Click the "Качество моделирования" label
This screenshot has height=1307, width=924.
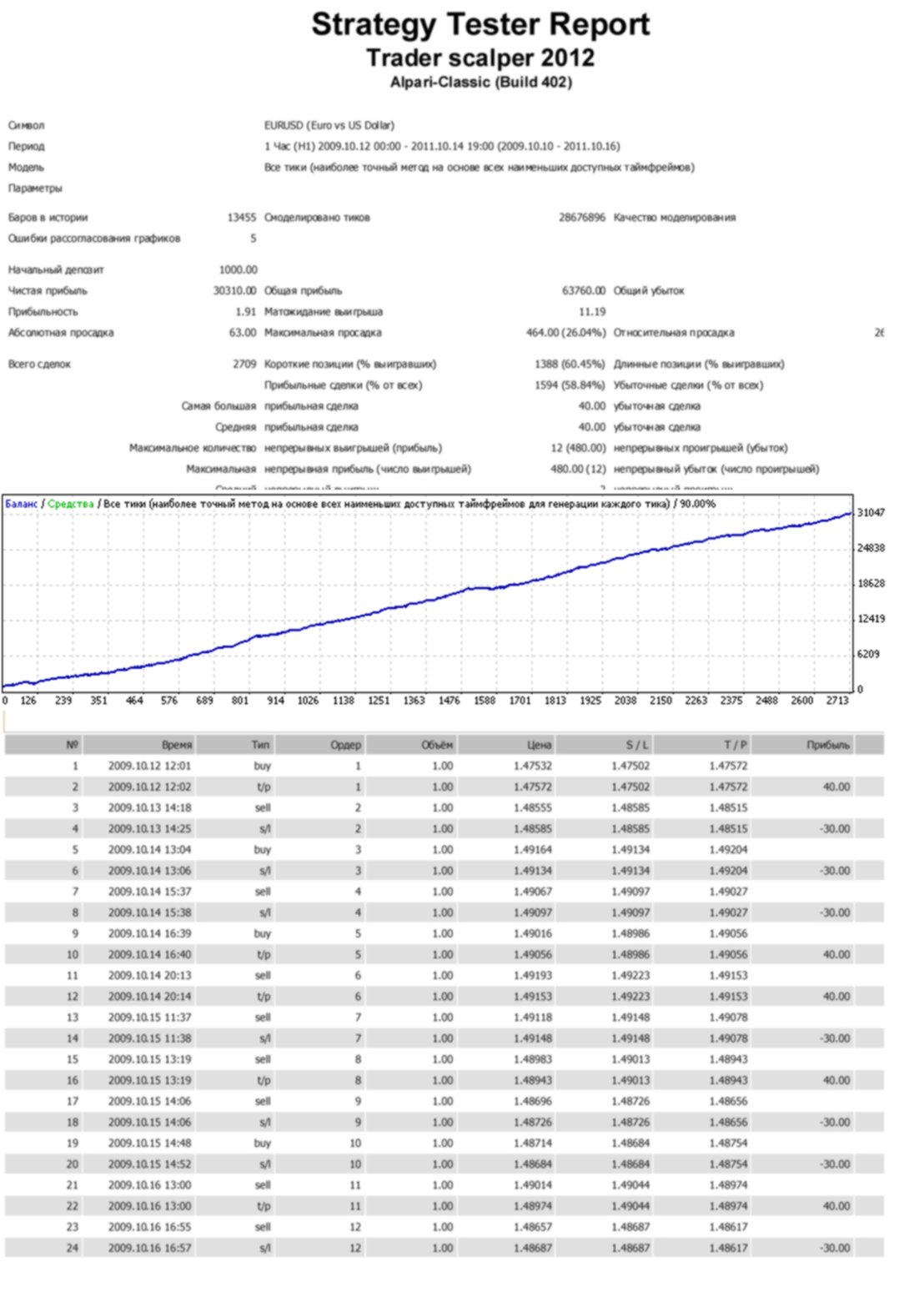click(675, 218)
